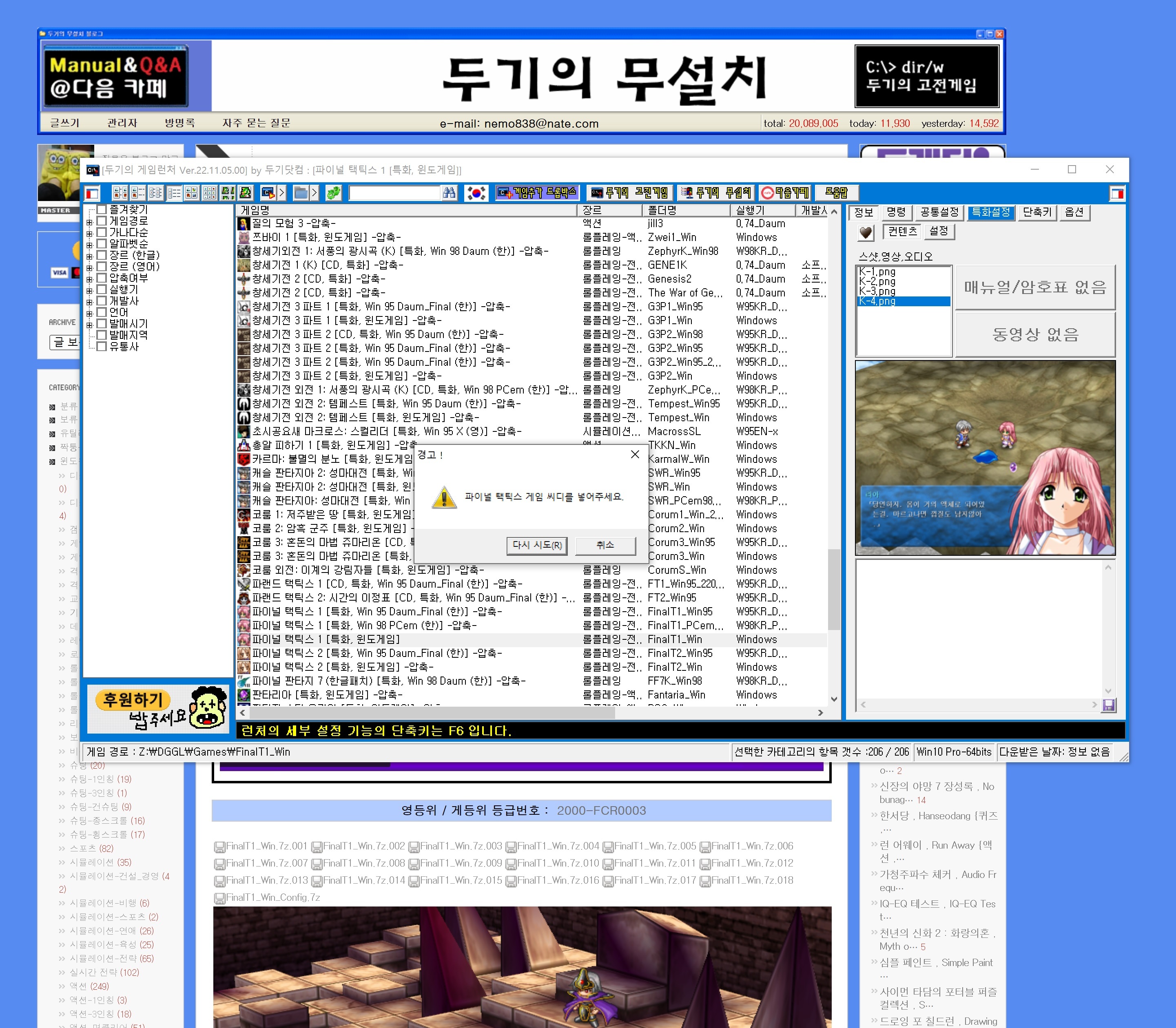1176x1028 pixels.
Task: Click the green chain link toolbar icon
Action: tap(333, 193)
